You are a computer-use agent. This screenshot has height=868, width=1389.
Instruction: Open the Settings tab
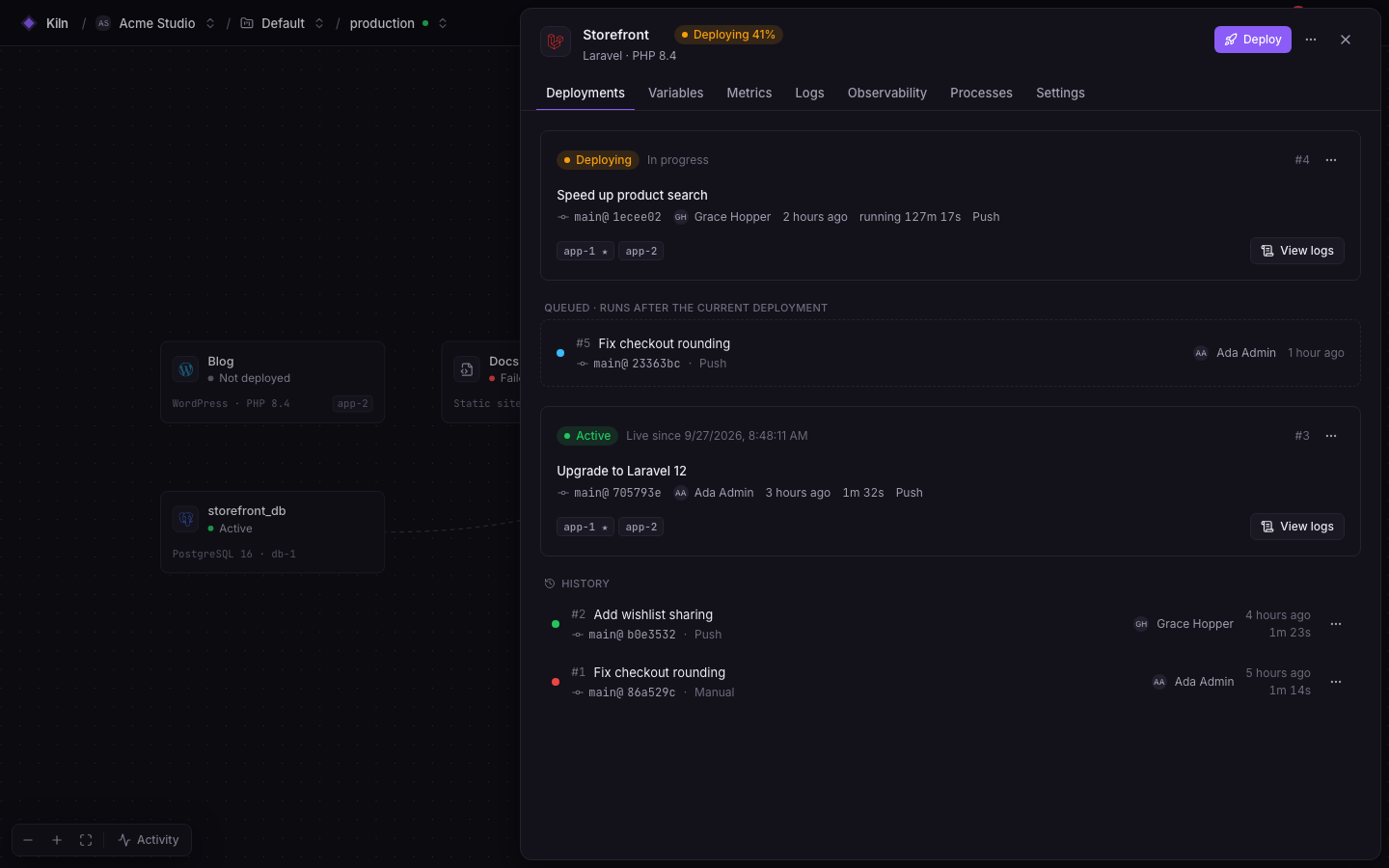pyautogui.click(x=1060, y=93)
